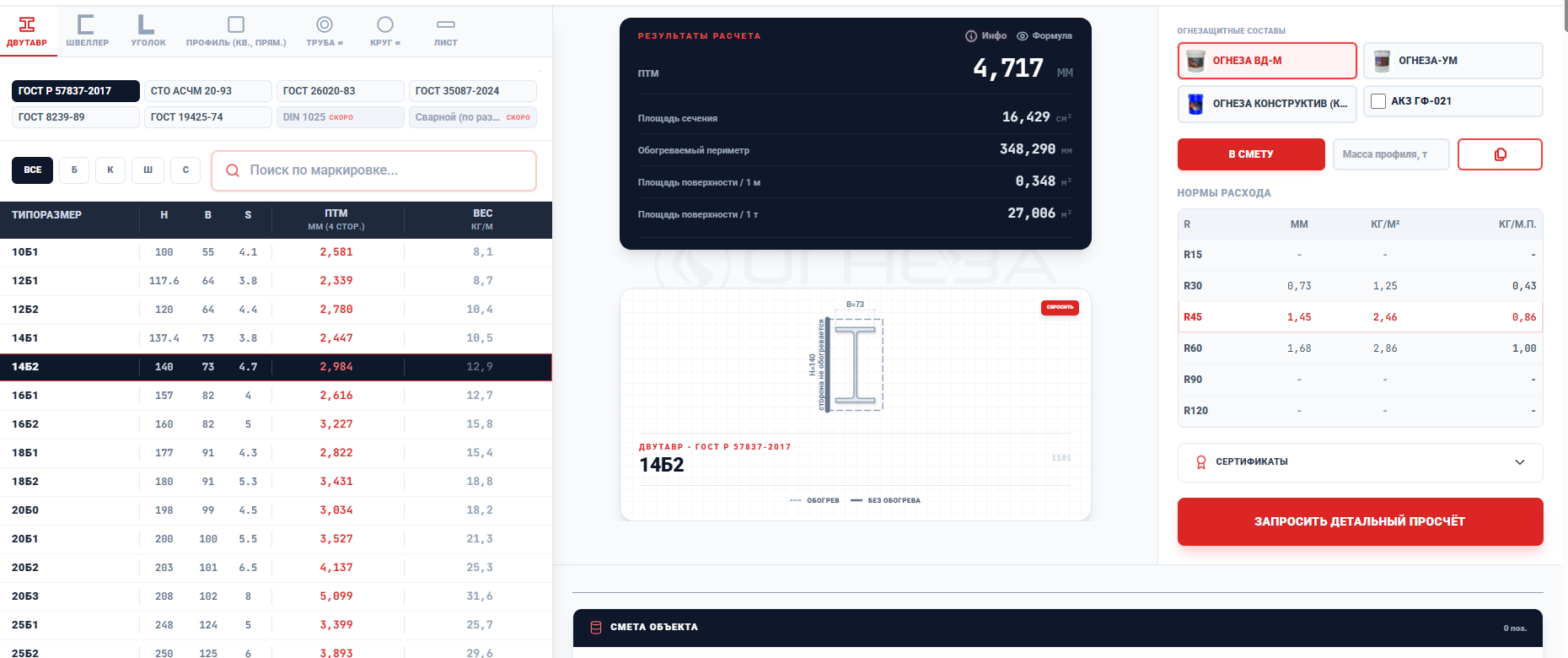Viewport: 1568px width, 658px height.
Task: Select the 25Б1 profile row
Action: coord(276,625)
